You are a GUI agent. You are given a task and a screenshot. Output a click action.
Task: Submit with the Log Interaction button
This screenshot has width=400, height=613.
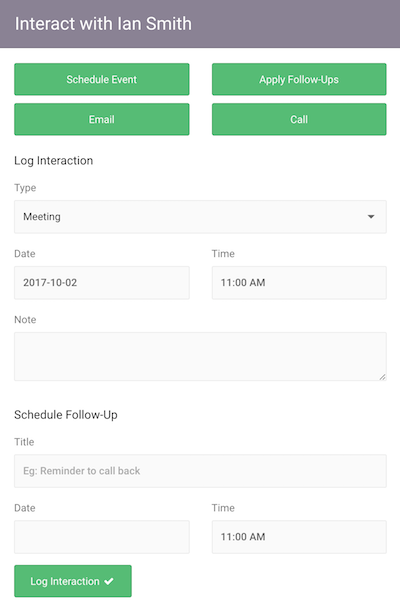(73, 581)
